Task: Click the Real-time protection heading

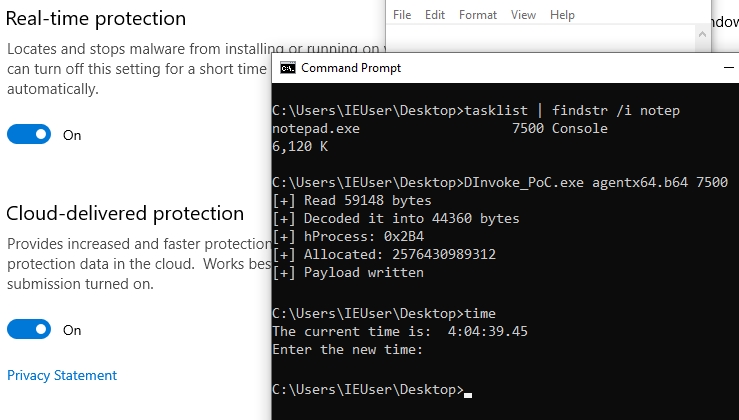Action: pyautogui.click(x=96, y=19)
